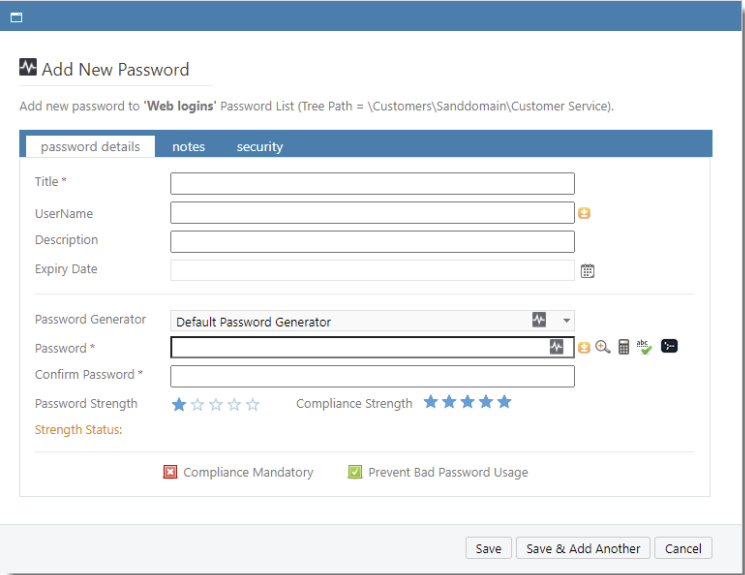Click the orange icon beside UserName field
Screen dimensions: 745x575
pyautogui.click(x=584, y=213)
